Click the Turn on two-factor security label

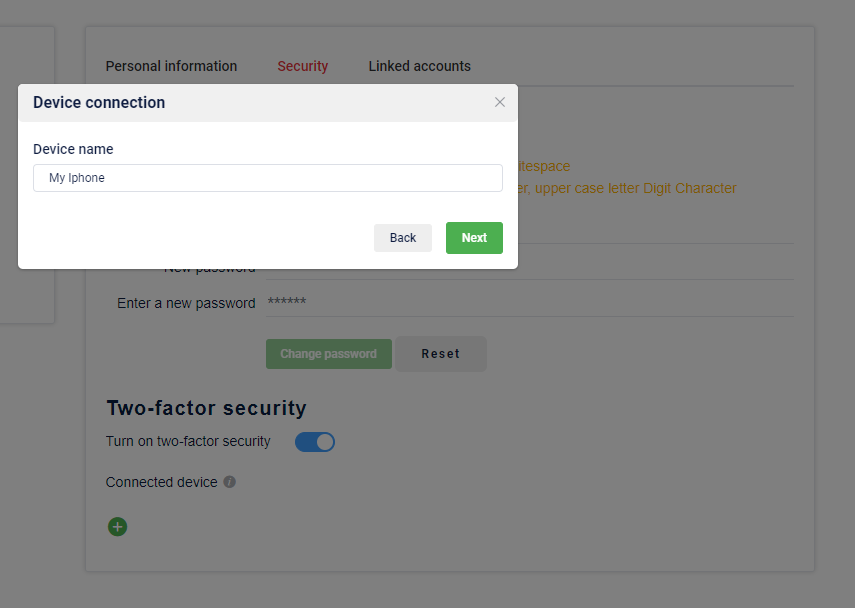pos(188,441)
